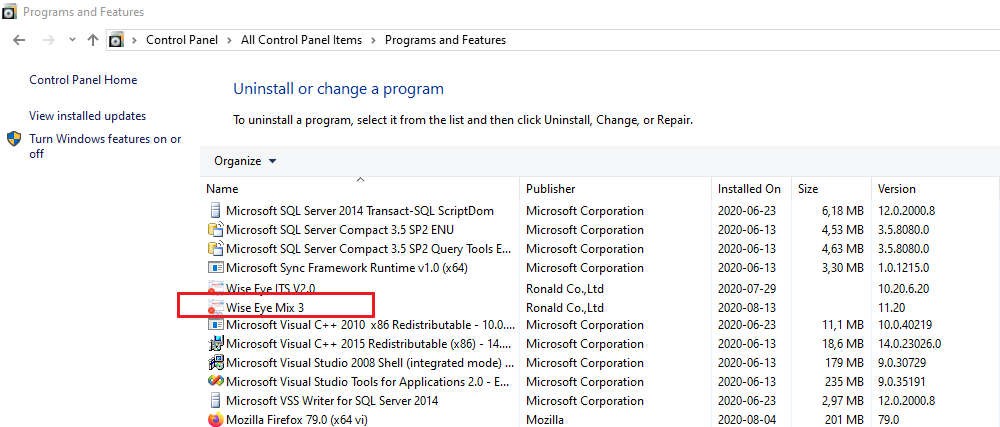Click the Visual C++ 2015 Redistributable icon

pos(215,344)
